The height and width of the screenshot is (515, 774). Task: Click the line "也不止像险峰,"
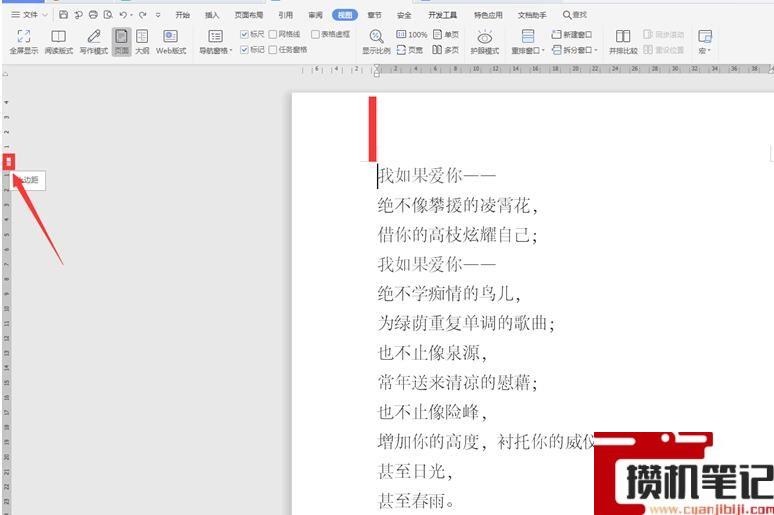tap(432, 412)
